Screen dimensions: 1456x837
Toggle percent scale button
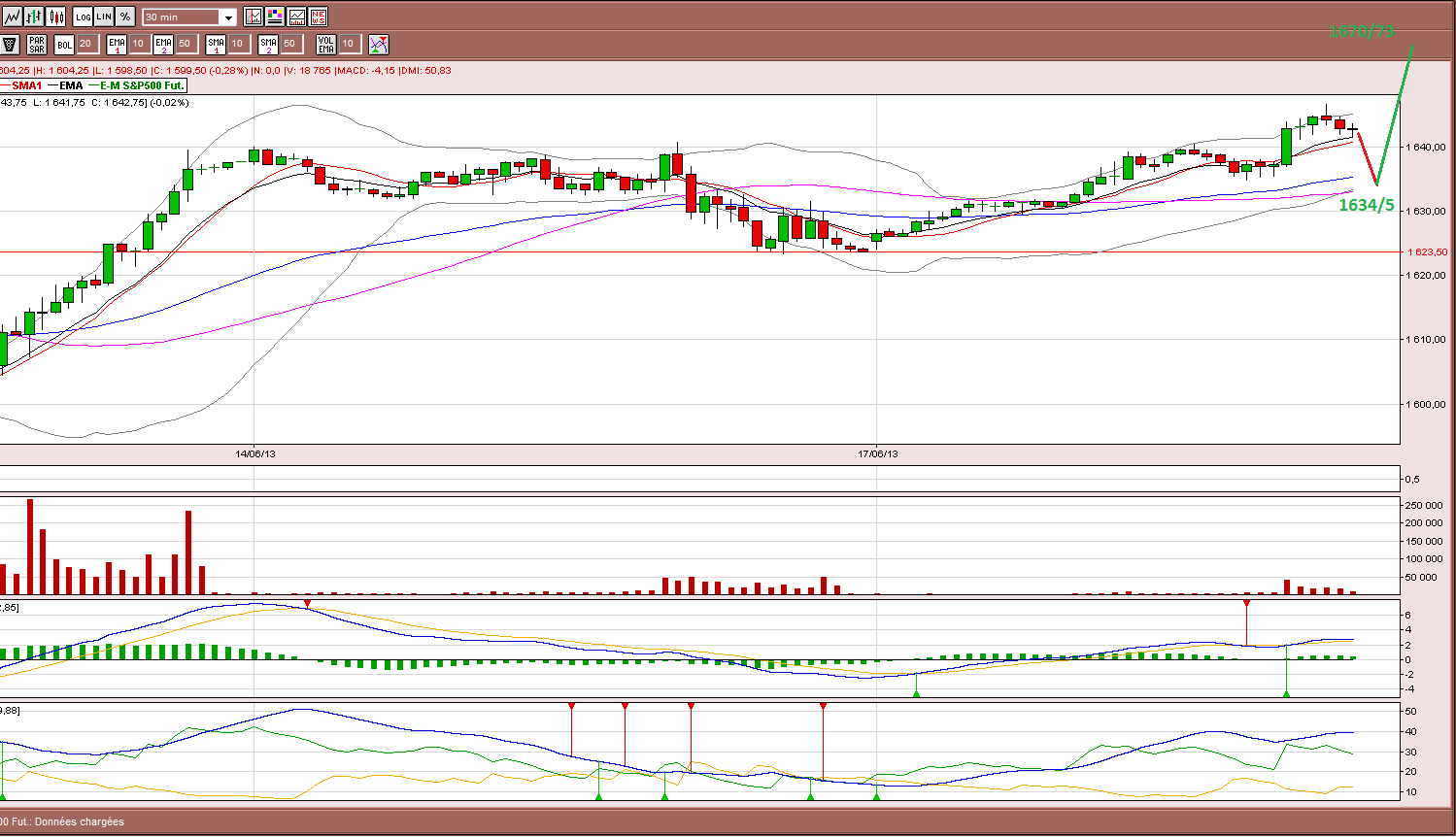click(125, 17)
